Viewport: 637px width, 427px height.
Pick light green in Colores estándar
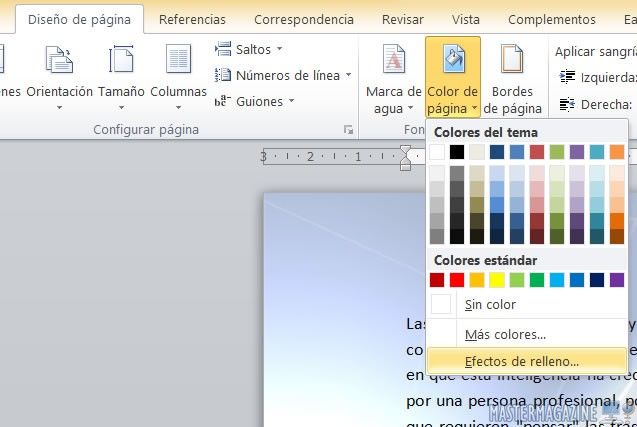tap(517, 280)
